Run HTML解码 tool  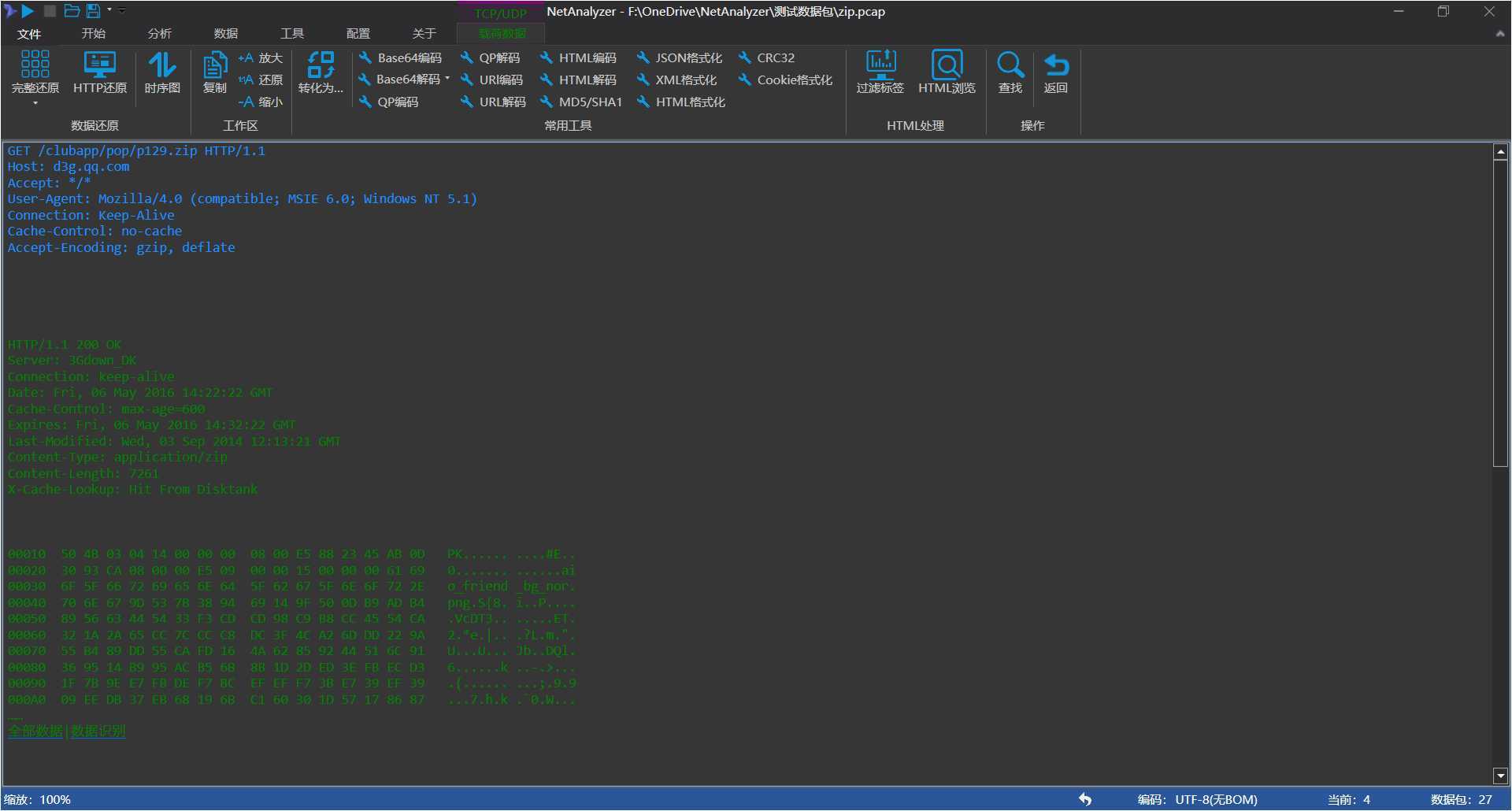click(x=578, y=80)
